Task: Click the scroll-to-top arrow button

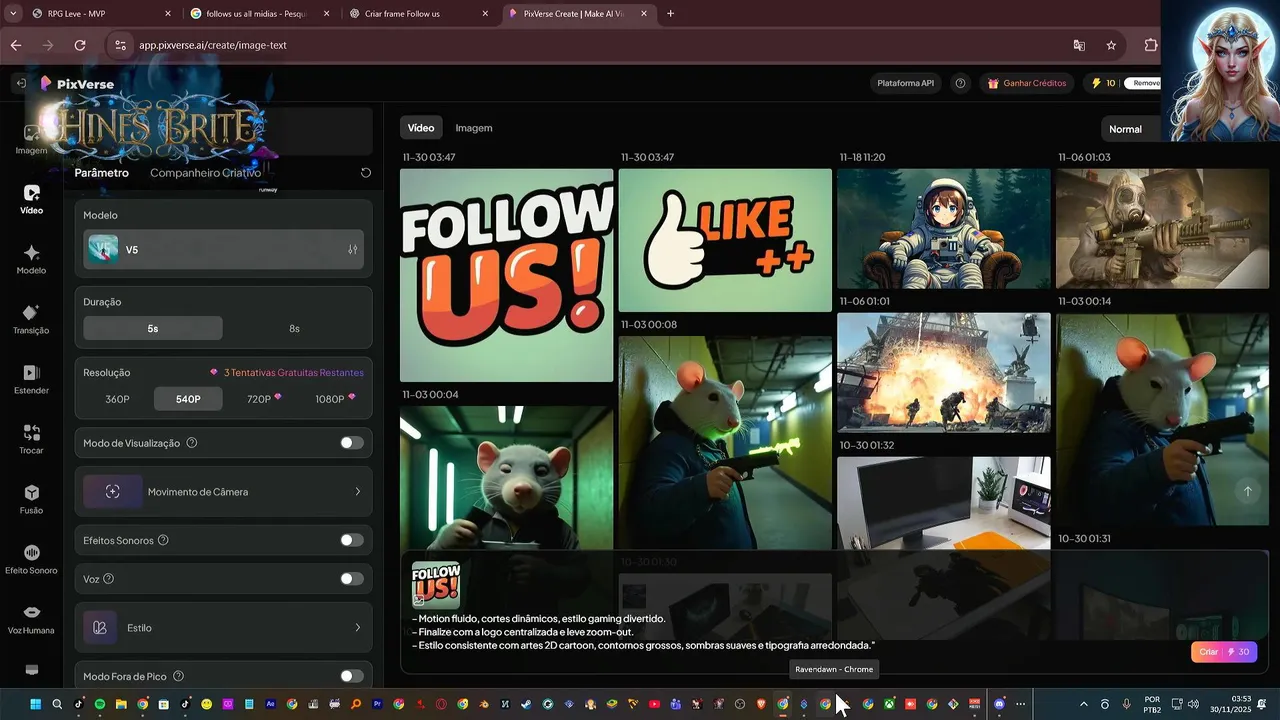Action: (x=1247, y=490)
